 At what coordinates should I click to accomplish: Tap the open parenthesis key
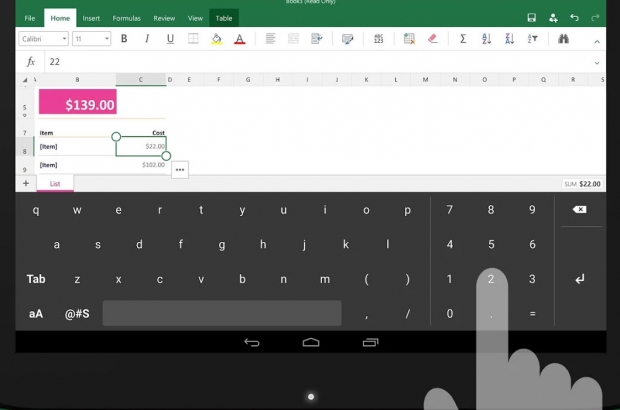pyautogui.click(x=366, y=280)
